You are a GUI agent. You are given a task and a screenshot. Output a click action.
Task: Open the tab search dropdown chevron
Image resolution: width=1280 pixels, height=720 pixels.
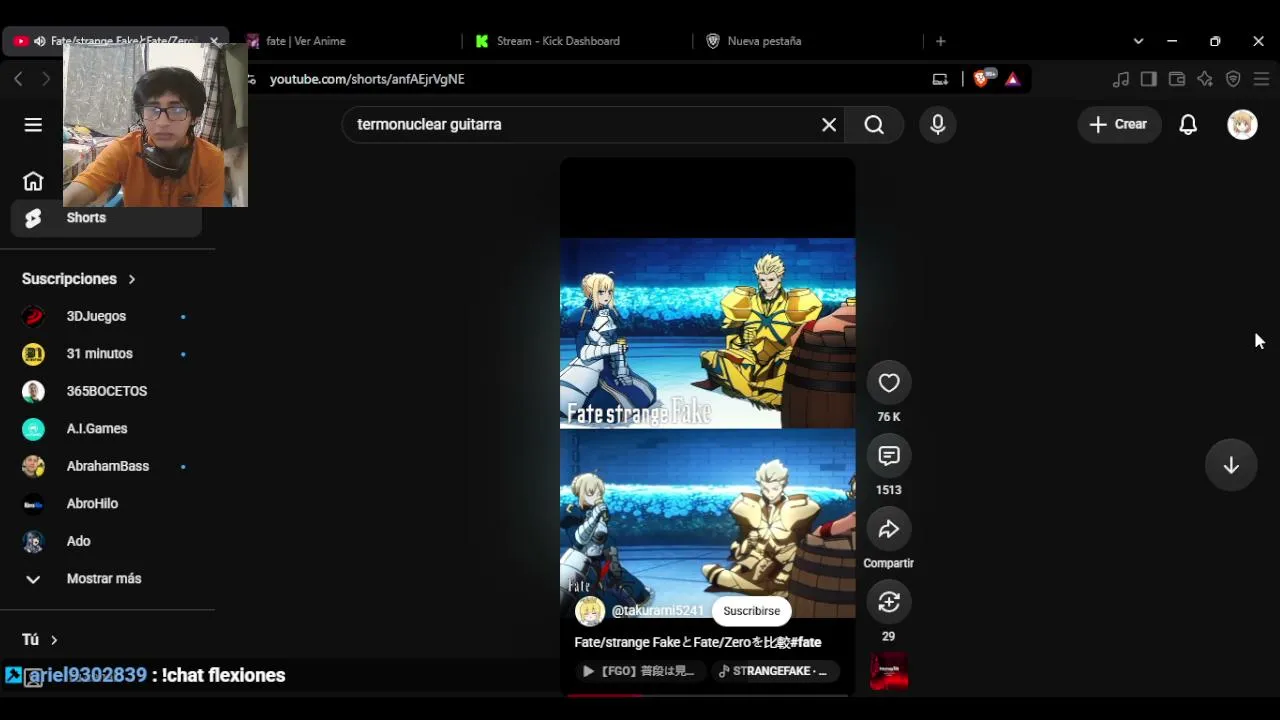pos(1138,41)
